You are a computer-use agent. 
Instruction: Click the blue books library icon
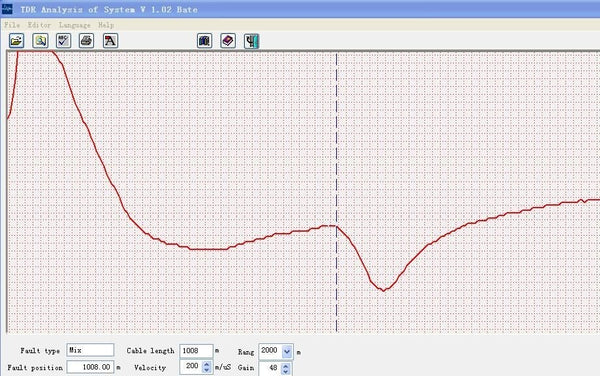tap(205, 41)
